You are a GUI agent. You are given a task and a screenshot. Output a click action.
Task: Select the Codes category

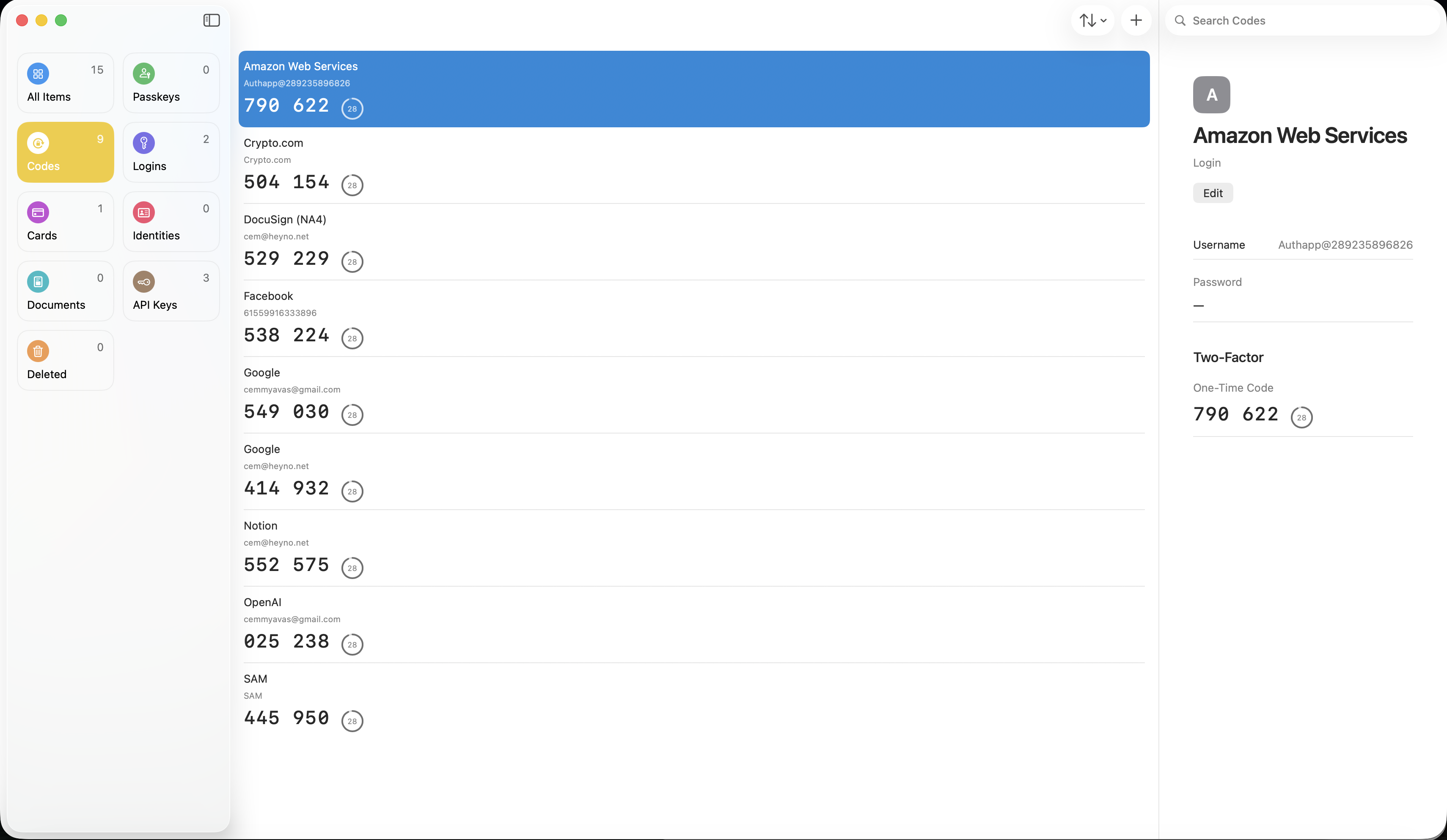66,152
